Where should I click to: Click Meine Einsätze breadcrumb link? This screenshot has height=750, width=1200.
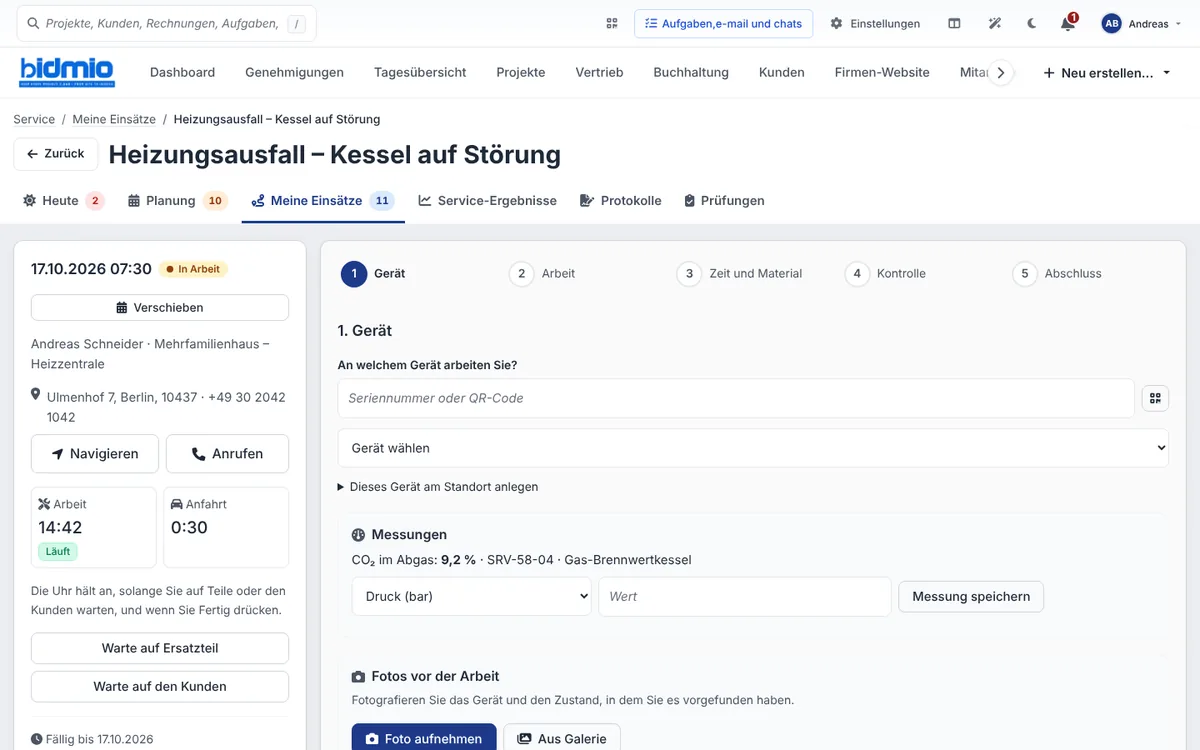point(114,119)
